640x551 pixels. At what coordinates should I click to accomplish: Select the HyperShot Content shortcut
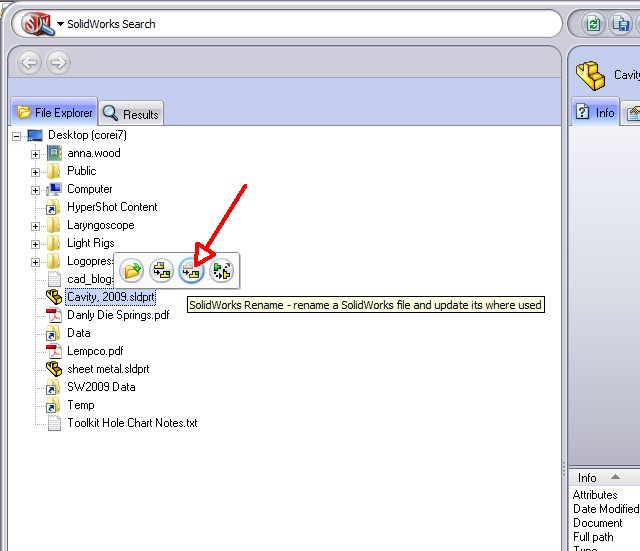112,207
